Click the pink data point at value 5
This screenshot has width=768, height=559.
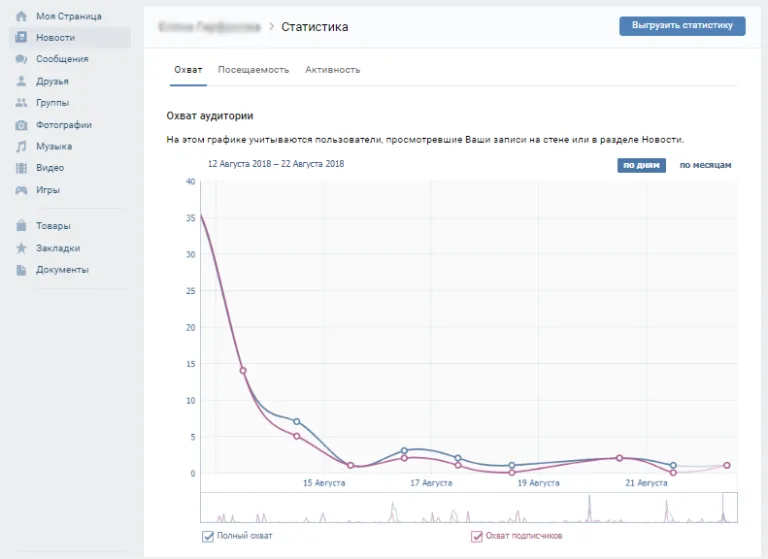(x=296, y=436)
